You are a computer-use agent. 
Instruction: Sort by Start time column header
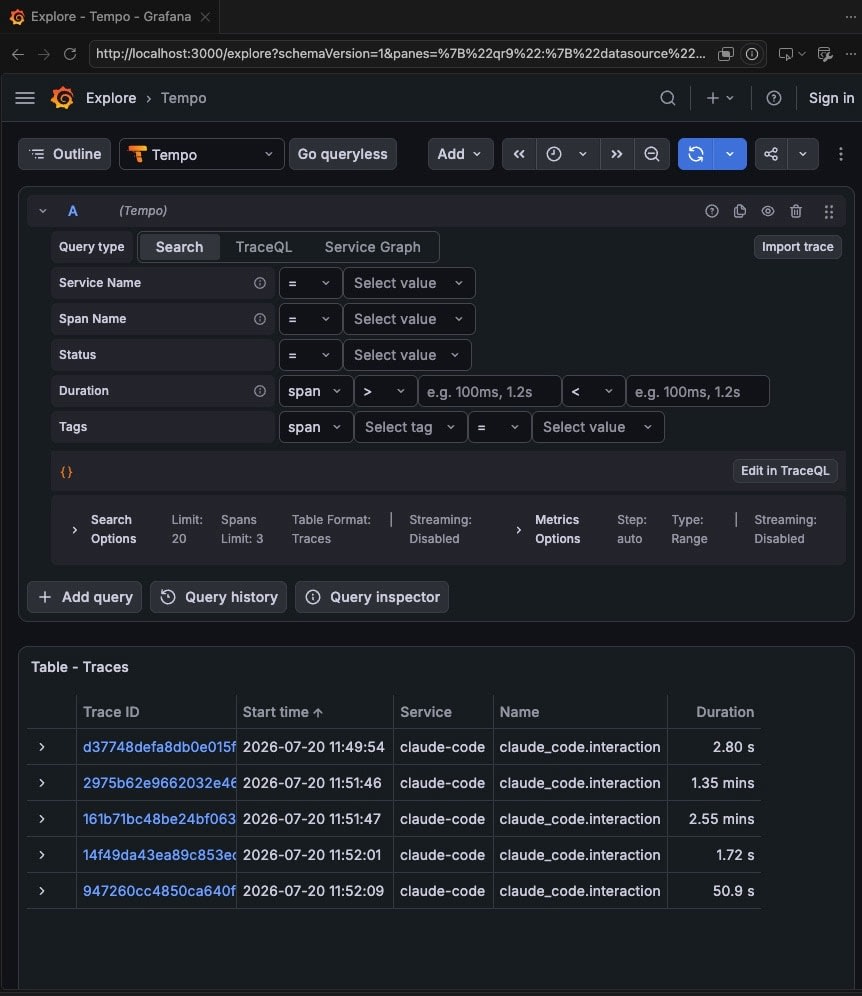tap(283, 712)
